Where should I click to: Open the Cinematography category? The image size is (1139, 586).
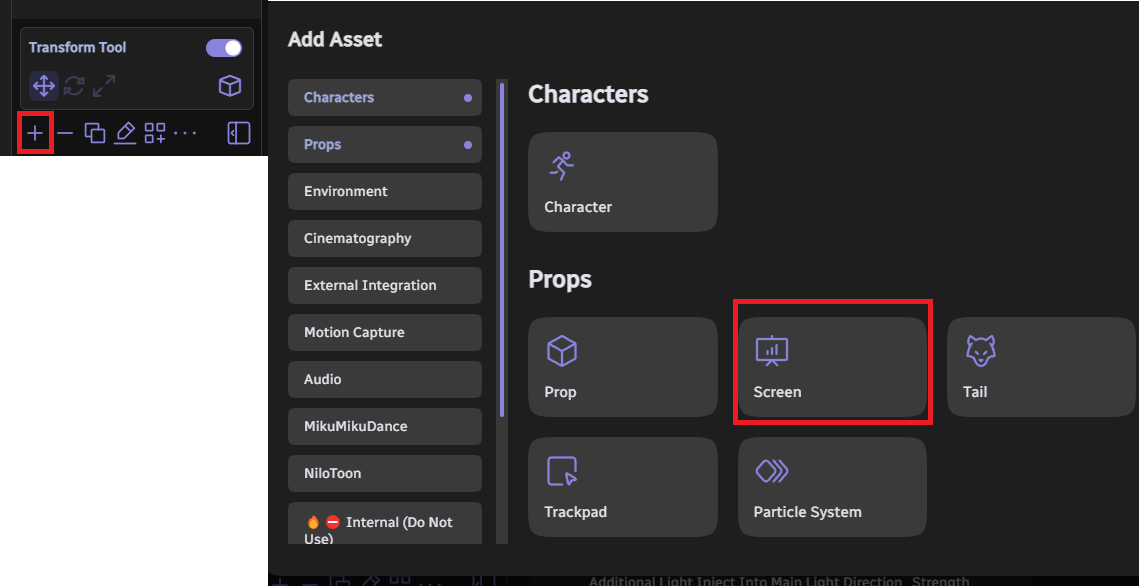384,238
